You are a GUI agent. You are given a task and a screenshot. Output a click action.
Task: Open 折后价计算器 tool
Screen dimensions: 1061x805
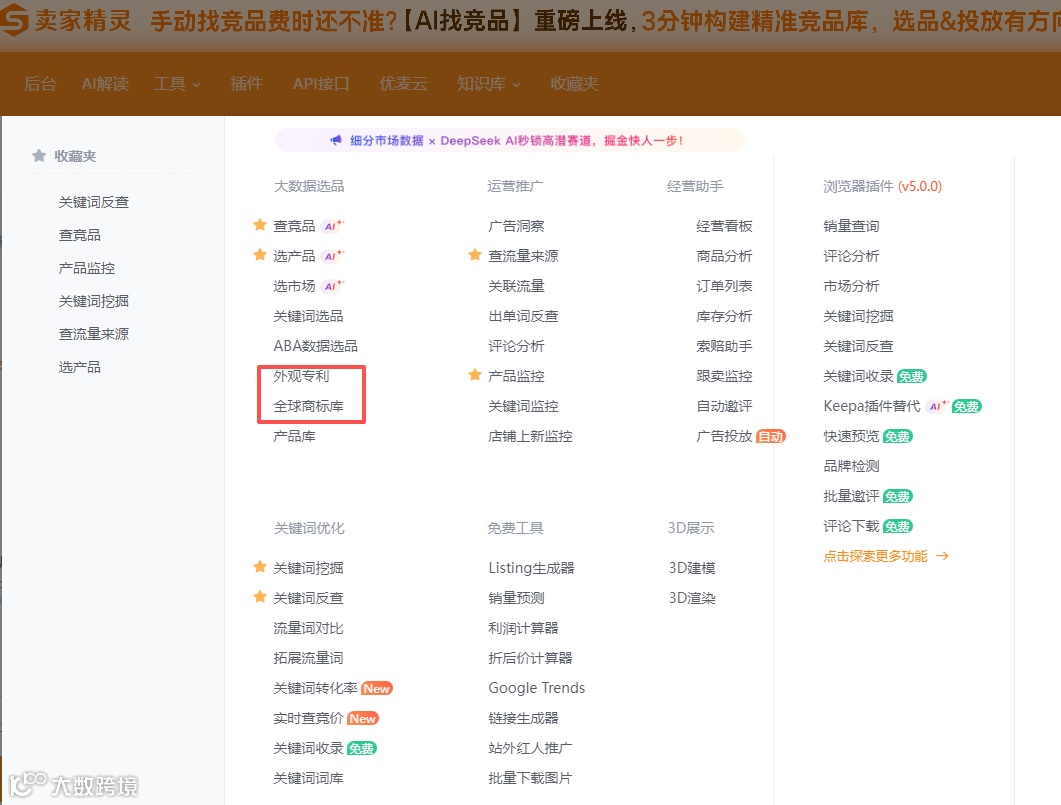pyautogui.click(x=530, y=658)
